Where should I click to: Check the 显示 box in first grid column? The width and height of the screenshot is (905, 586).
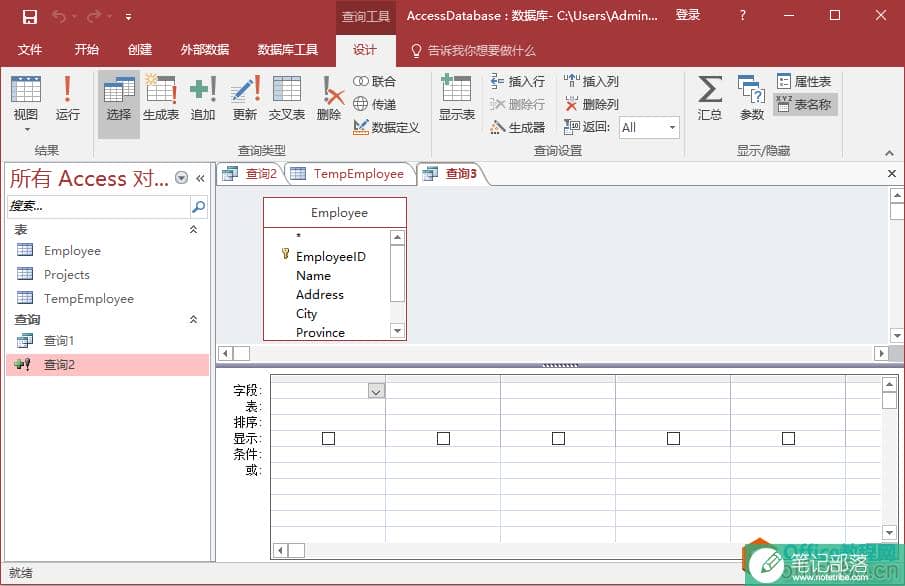pyautogui.click(x=328, y=439)
